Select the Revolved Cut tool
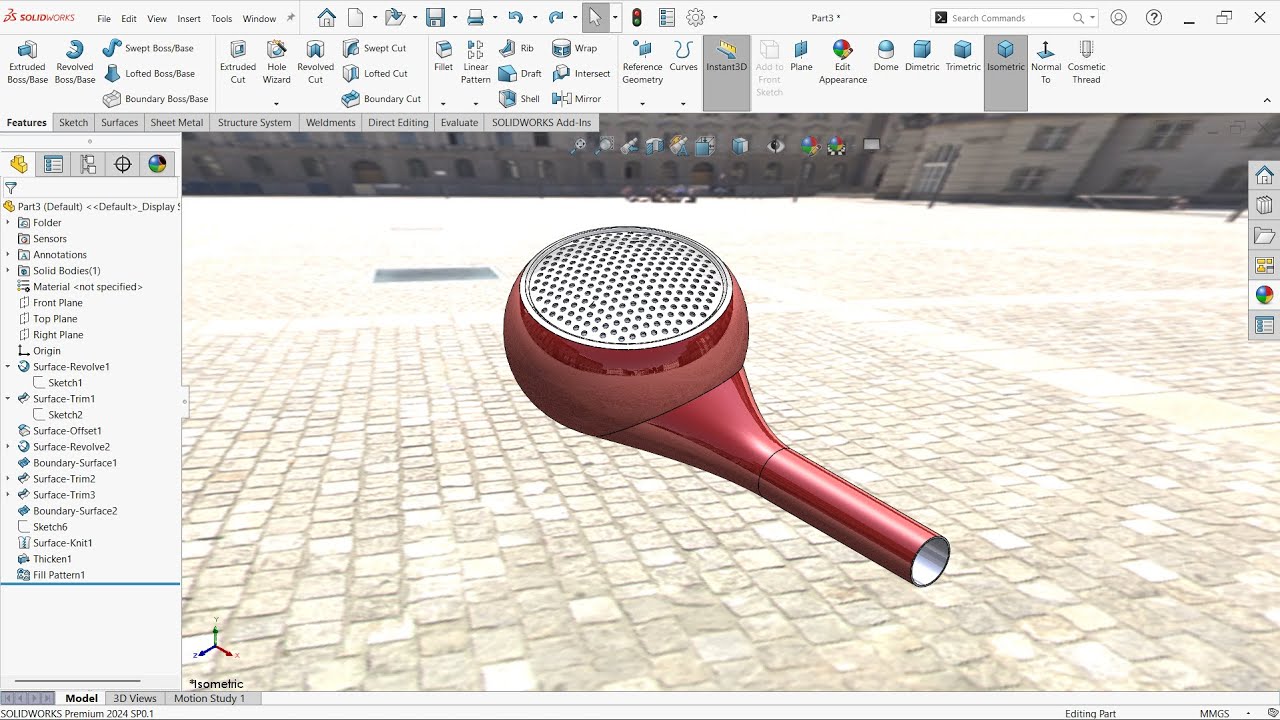The width and height of the screenshot is (1280, 720). coord(315,62)
